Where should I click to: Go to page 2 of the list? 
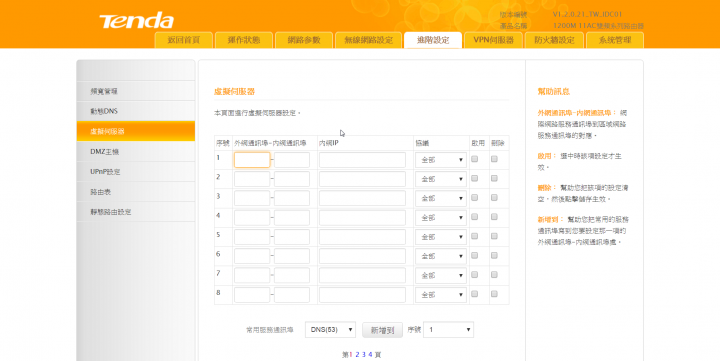coord(357,355)
